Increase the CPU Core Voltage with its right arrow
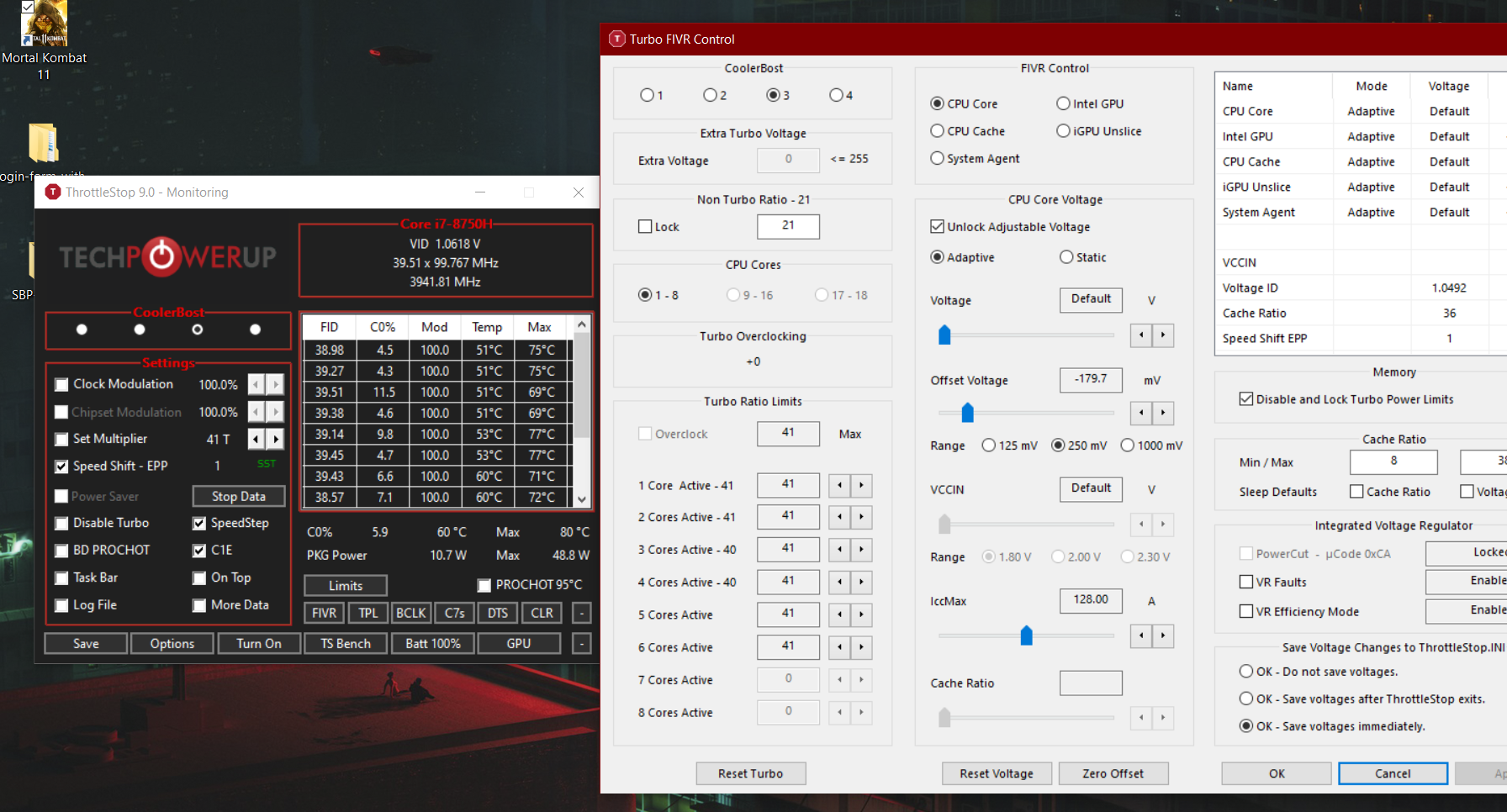The width and height of the screenshot is (1507, 812). click(1163, 335)
